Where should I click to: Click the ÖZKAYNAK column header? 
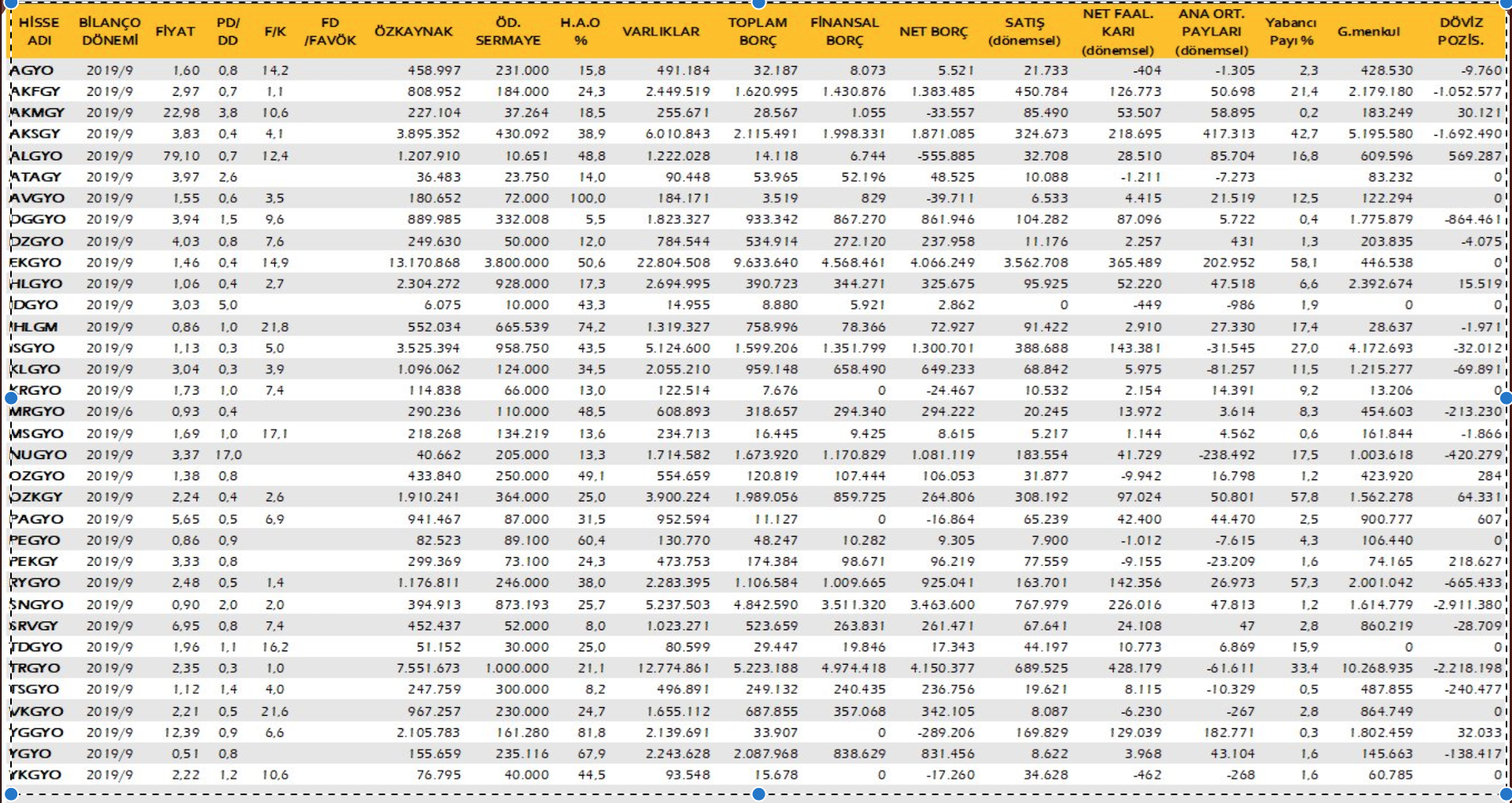pos(413,31)
